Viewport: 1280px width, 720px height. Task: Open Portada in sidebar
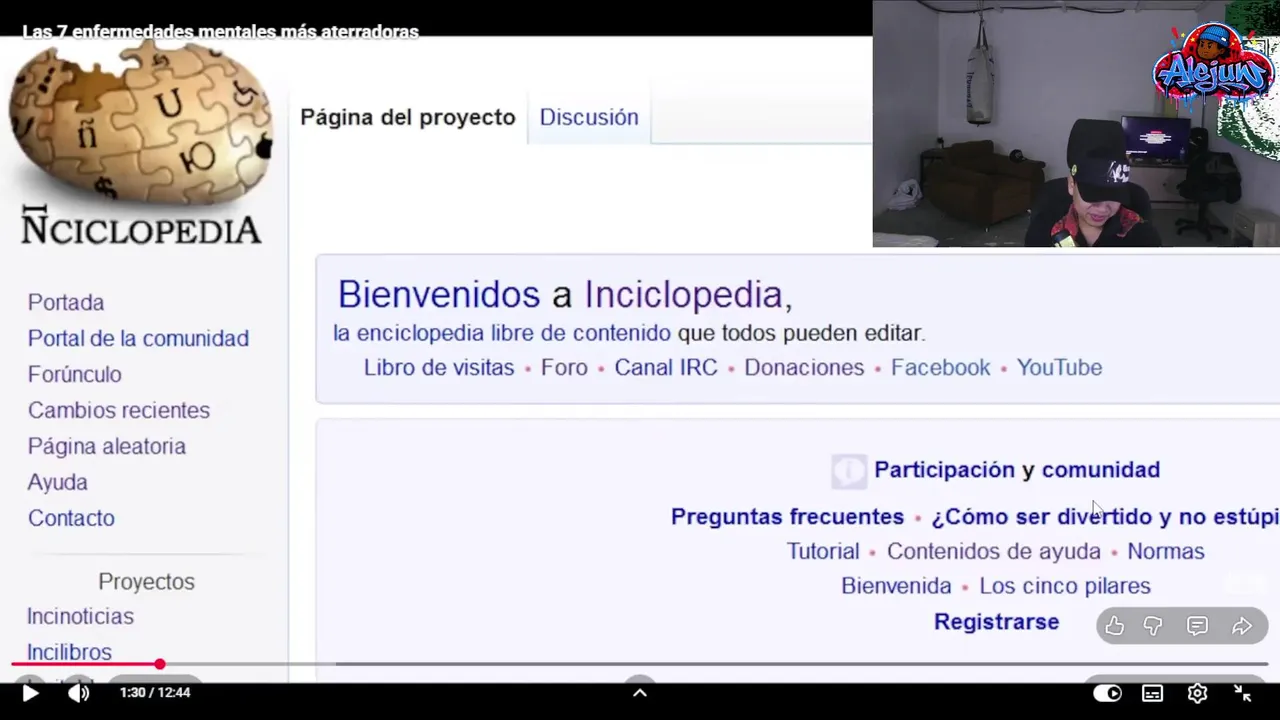[66, 302]
